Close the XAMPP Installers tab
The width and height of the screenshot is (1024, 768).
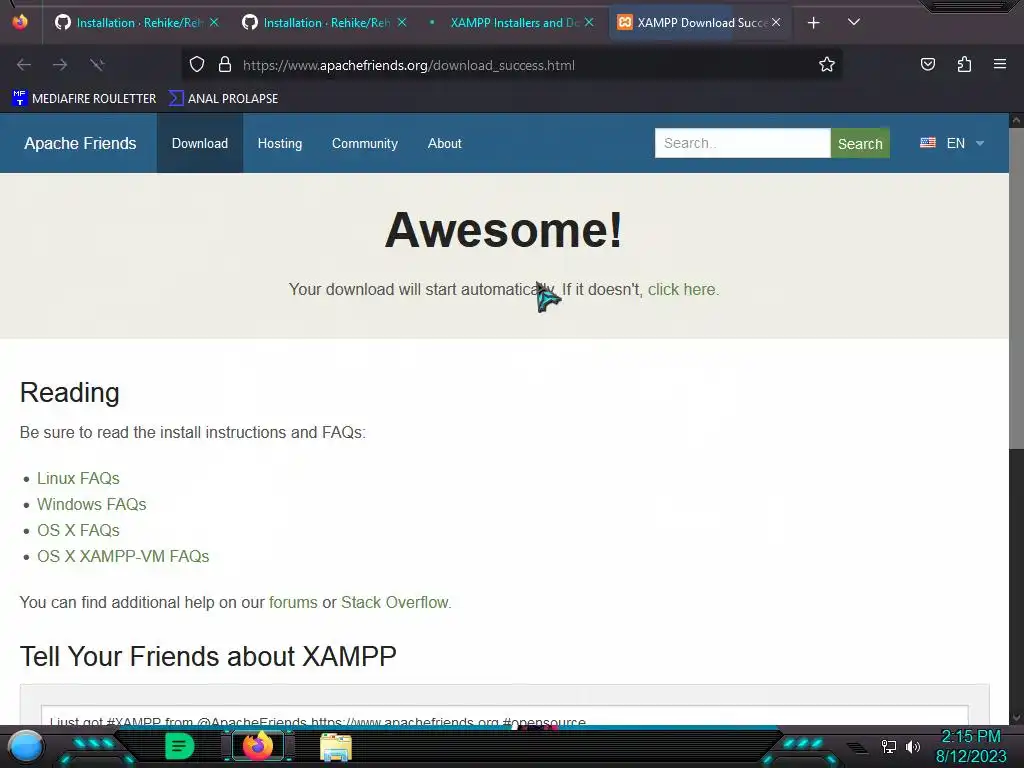pos(588,22)
